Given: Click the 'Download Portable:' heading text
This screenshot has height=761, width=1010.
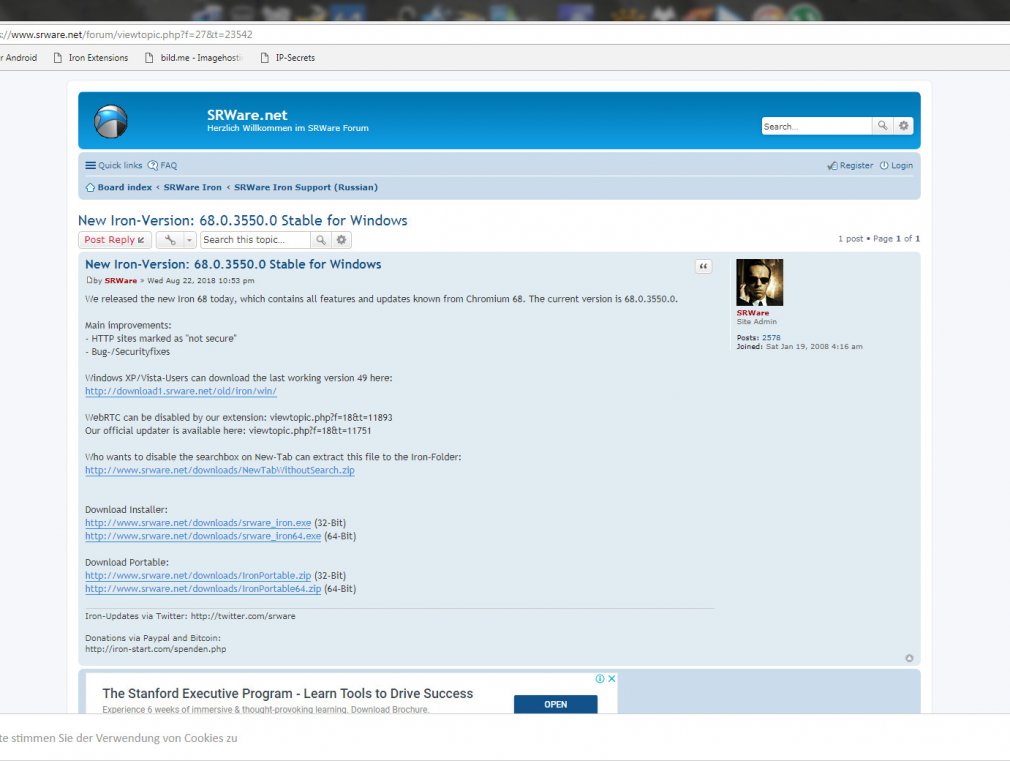Looking at the screenshot, I should point(127,563).
